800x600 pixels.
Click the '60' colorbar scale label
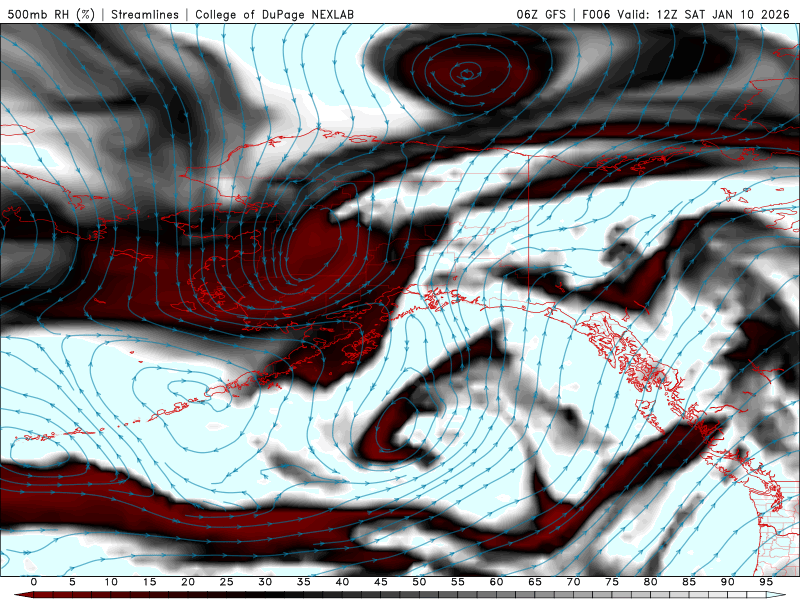496,582
